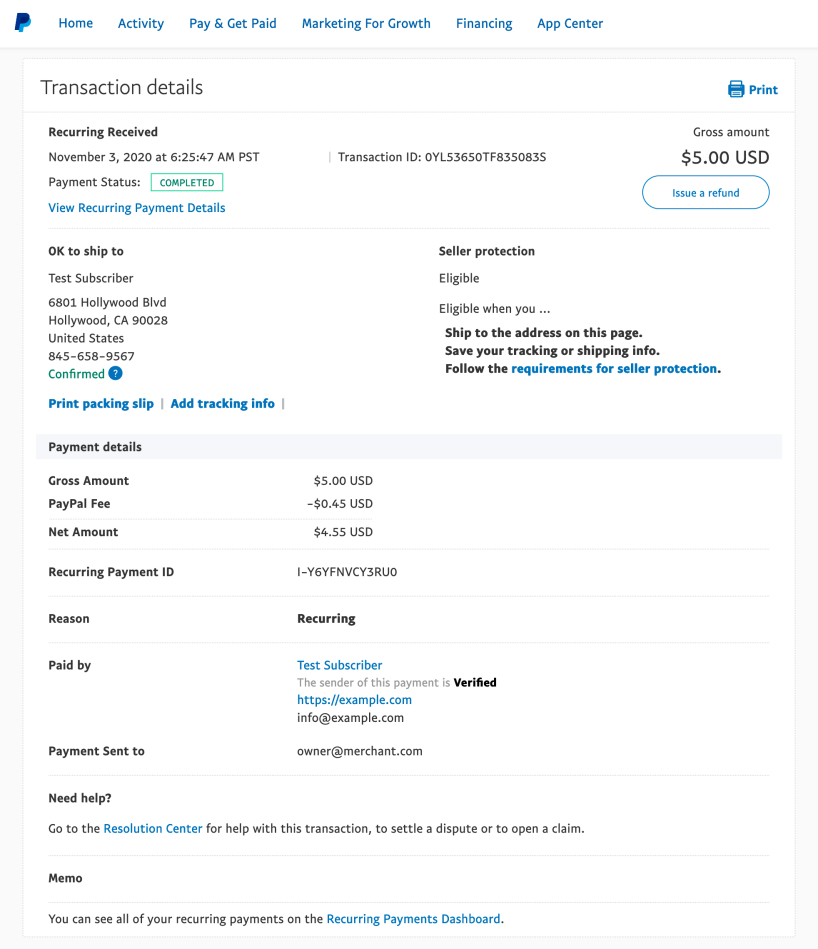Select Marketing For Growth menu
Image resolution: width=818 pixels, height=949 pixels.
366,23
